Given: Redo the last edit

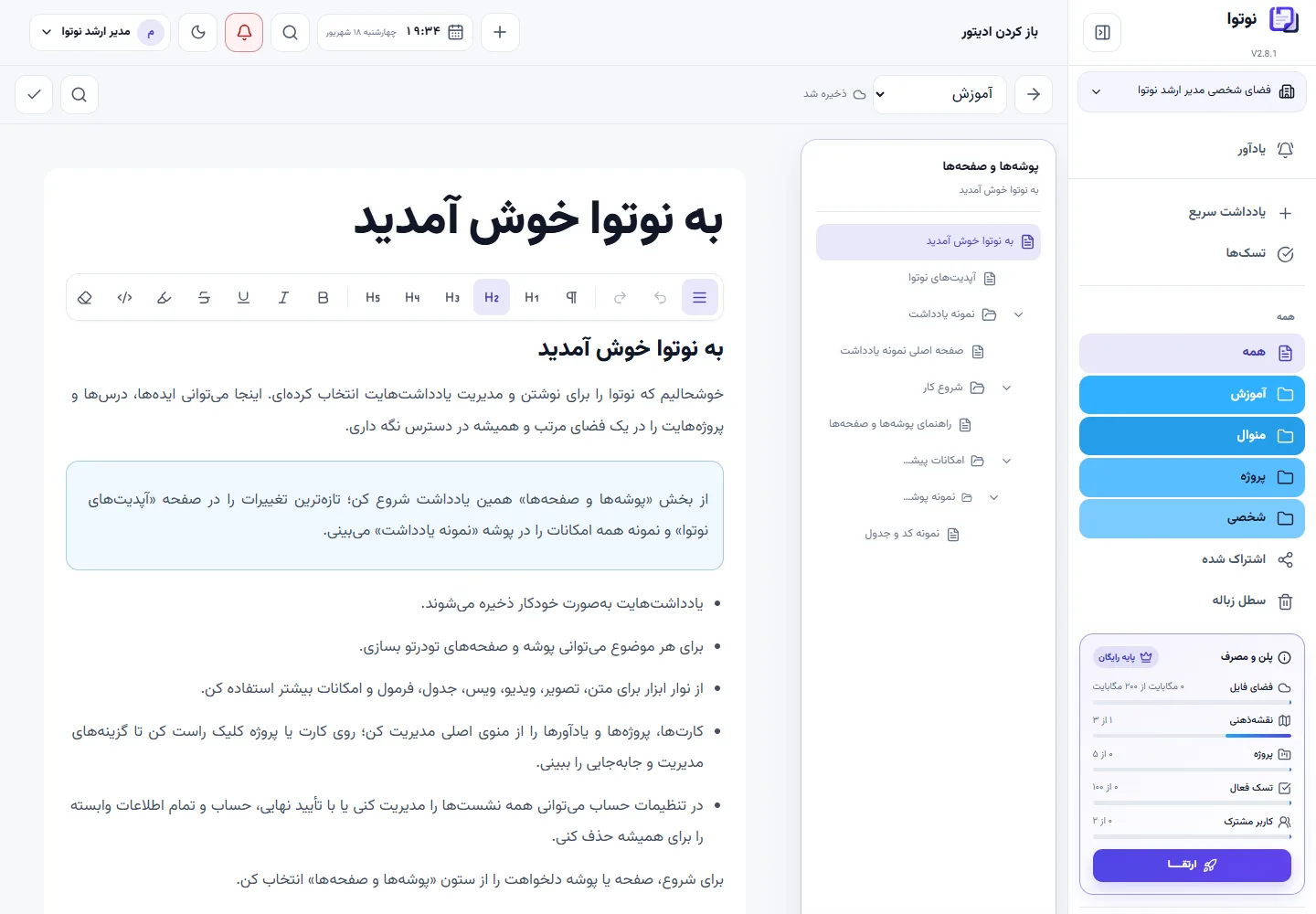Looking at the screenshot, I should click(620, 297).
